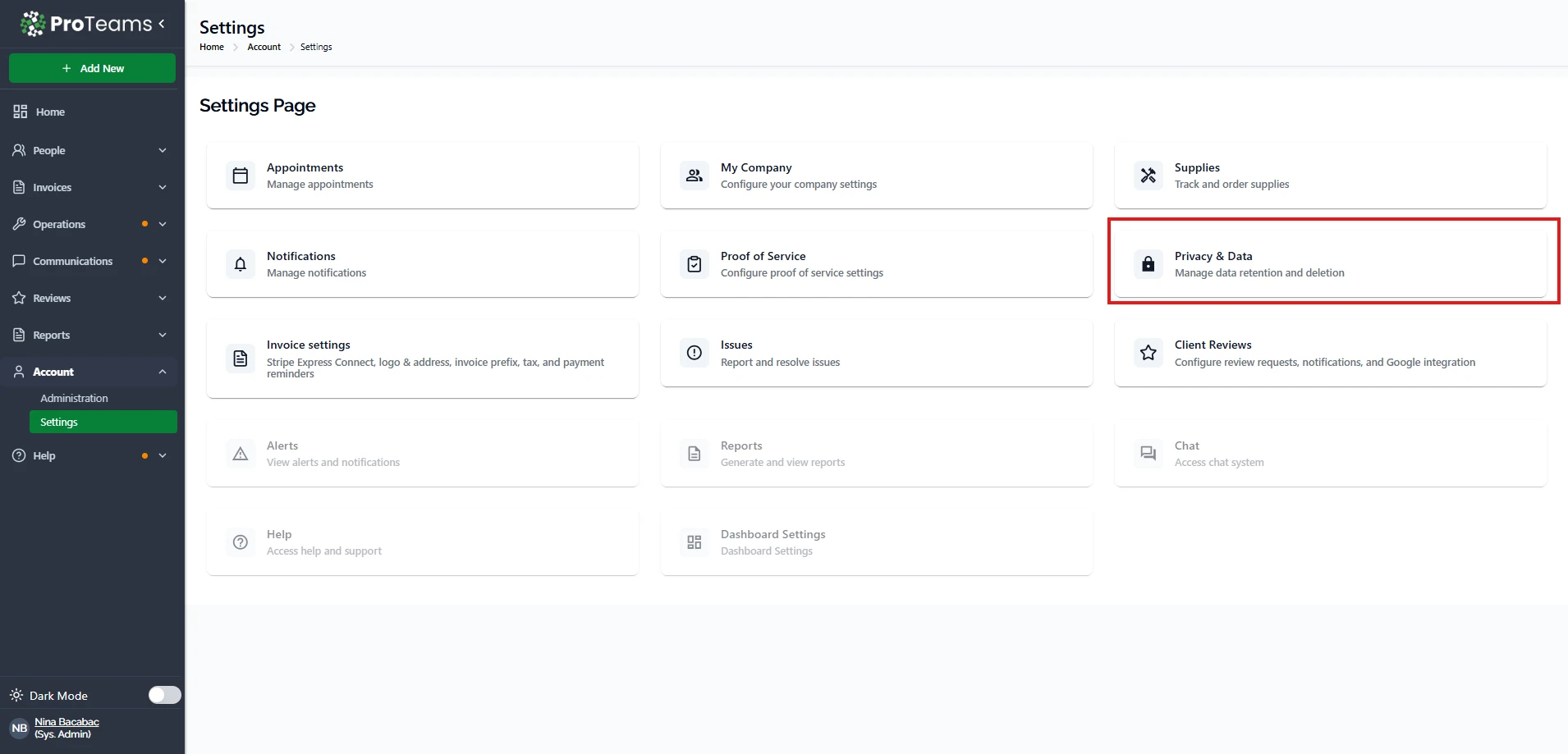
Task: Click the Appointments calendar icon
Action: coord(241,176)
